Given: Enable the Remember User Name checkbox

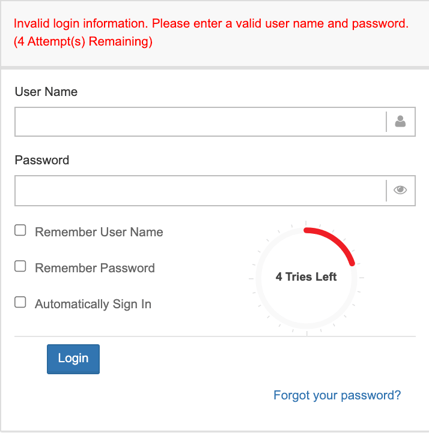Looking at the screenshot, I should click(x=20, y=230).
